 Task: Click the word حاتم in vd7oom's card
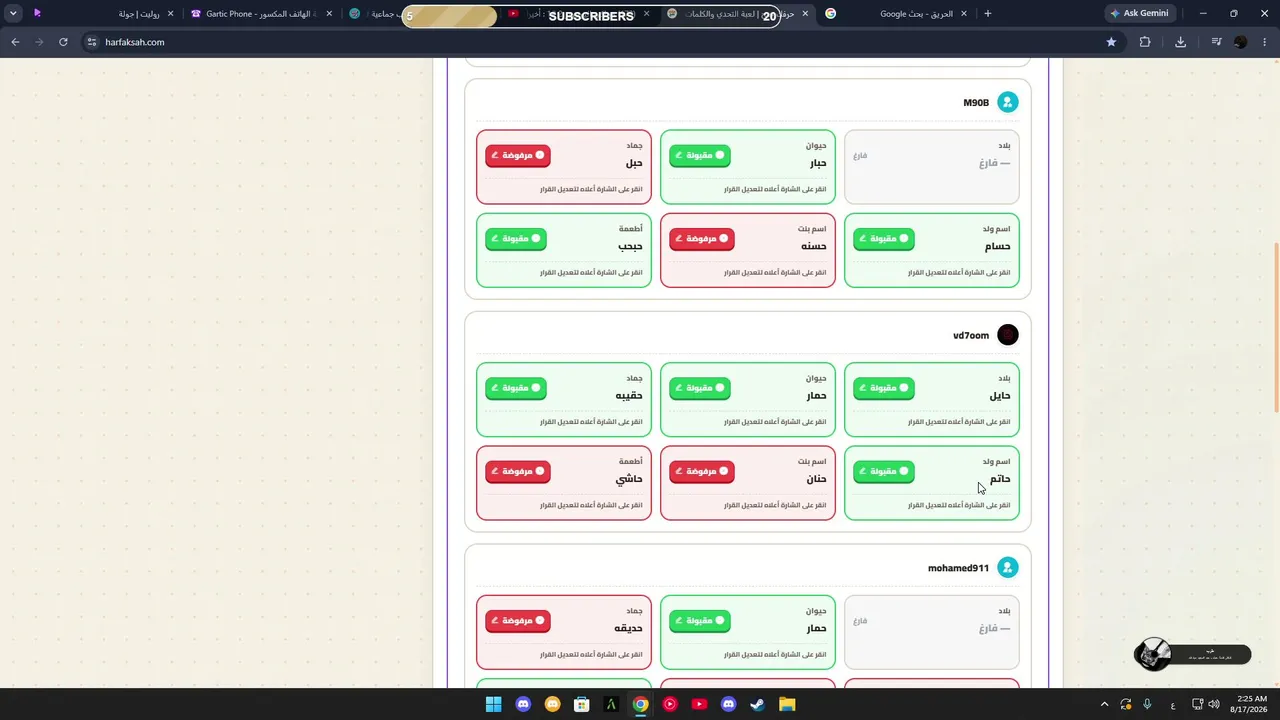coord(1000,479)
